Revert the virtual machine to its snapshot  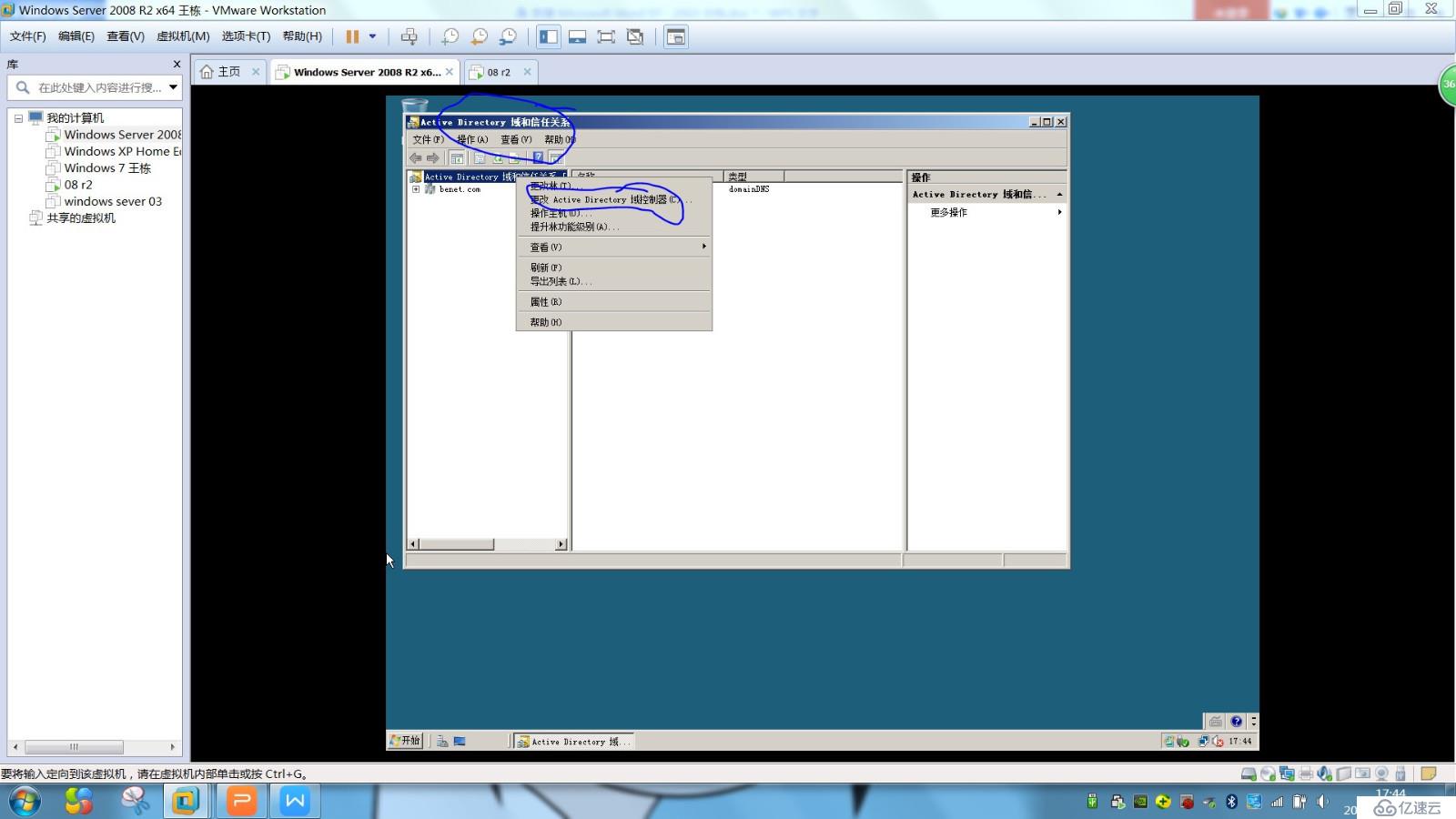point(479,36)
